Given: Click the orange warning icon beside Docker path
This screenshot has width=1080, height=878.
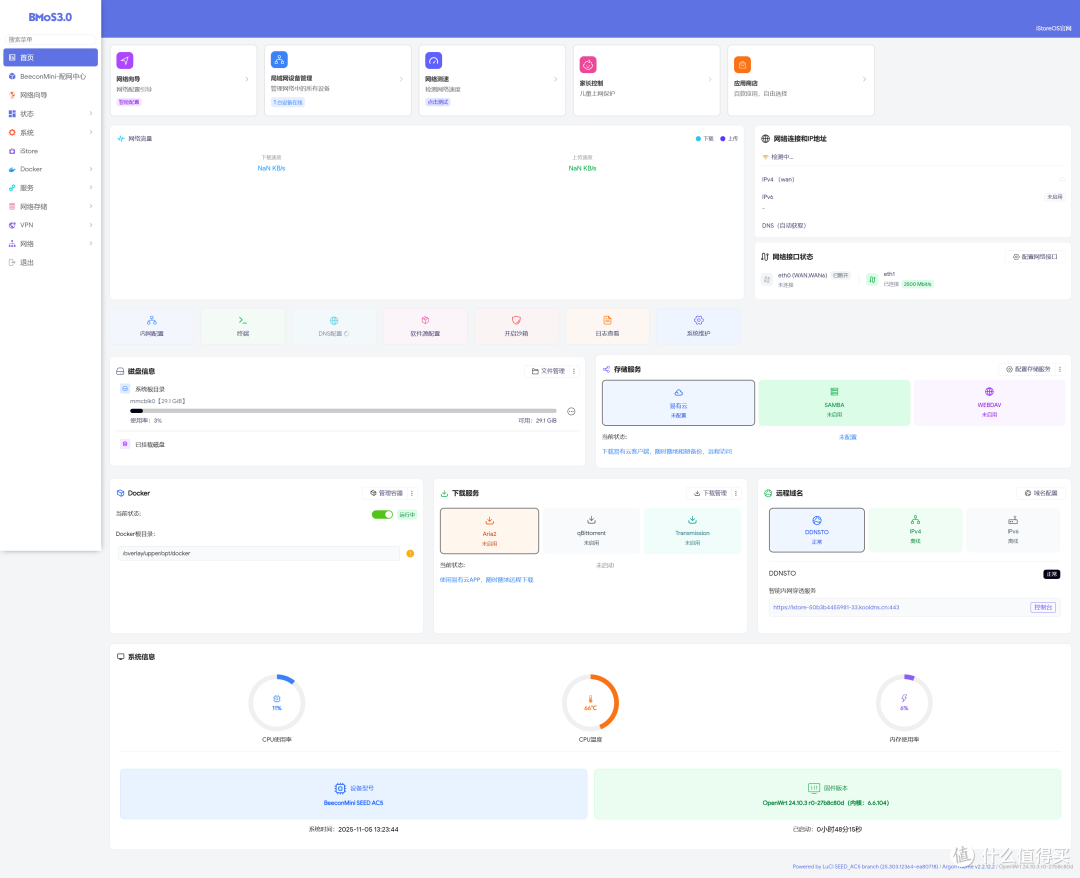Looking at the screenshot, I should point(410,554).
